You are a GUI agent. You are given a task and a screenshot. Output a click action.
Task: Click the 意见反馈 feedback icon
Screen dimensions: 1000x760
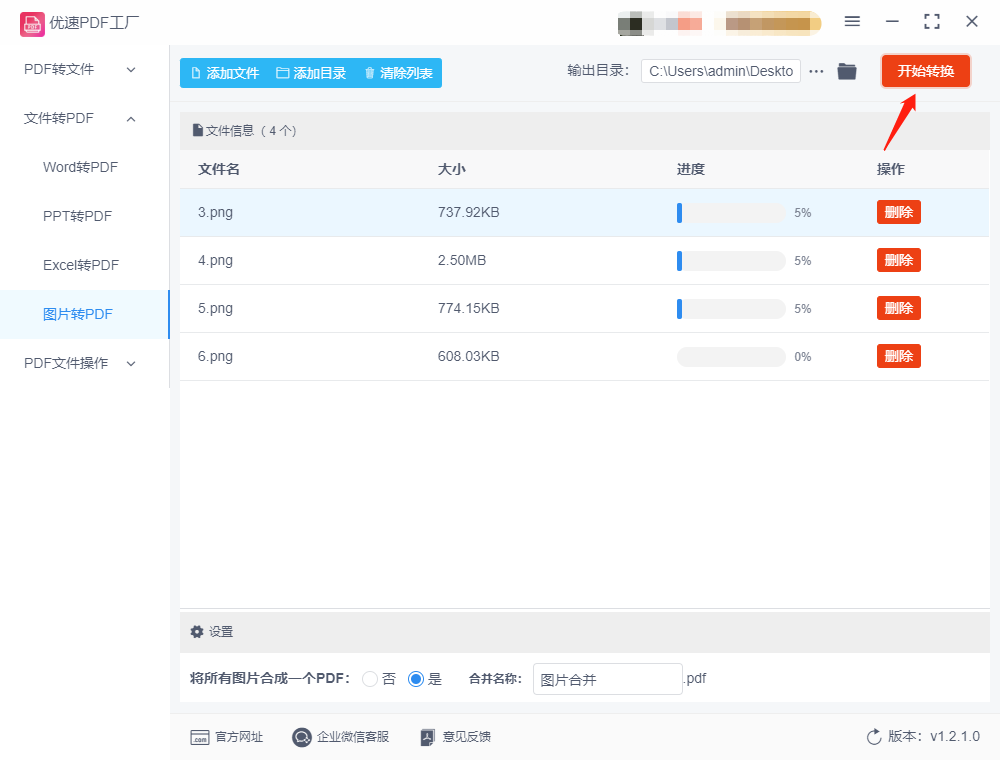pyautogui.click(x=428, y=737)
